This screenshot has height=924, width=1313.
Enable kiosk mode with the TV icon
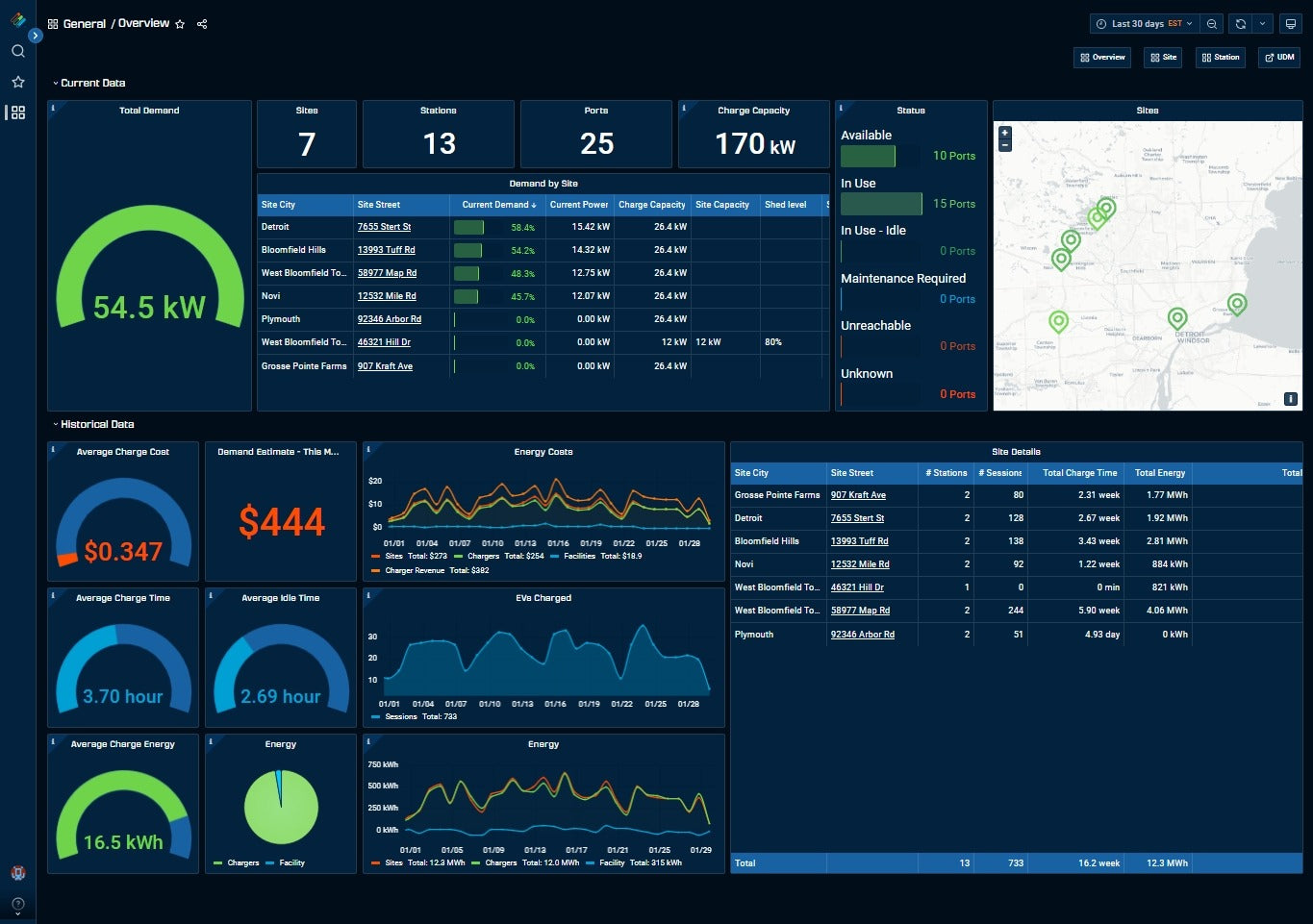pos(1291,23)
